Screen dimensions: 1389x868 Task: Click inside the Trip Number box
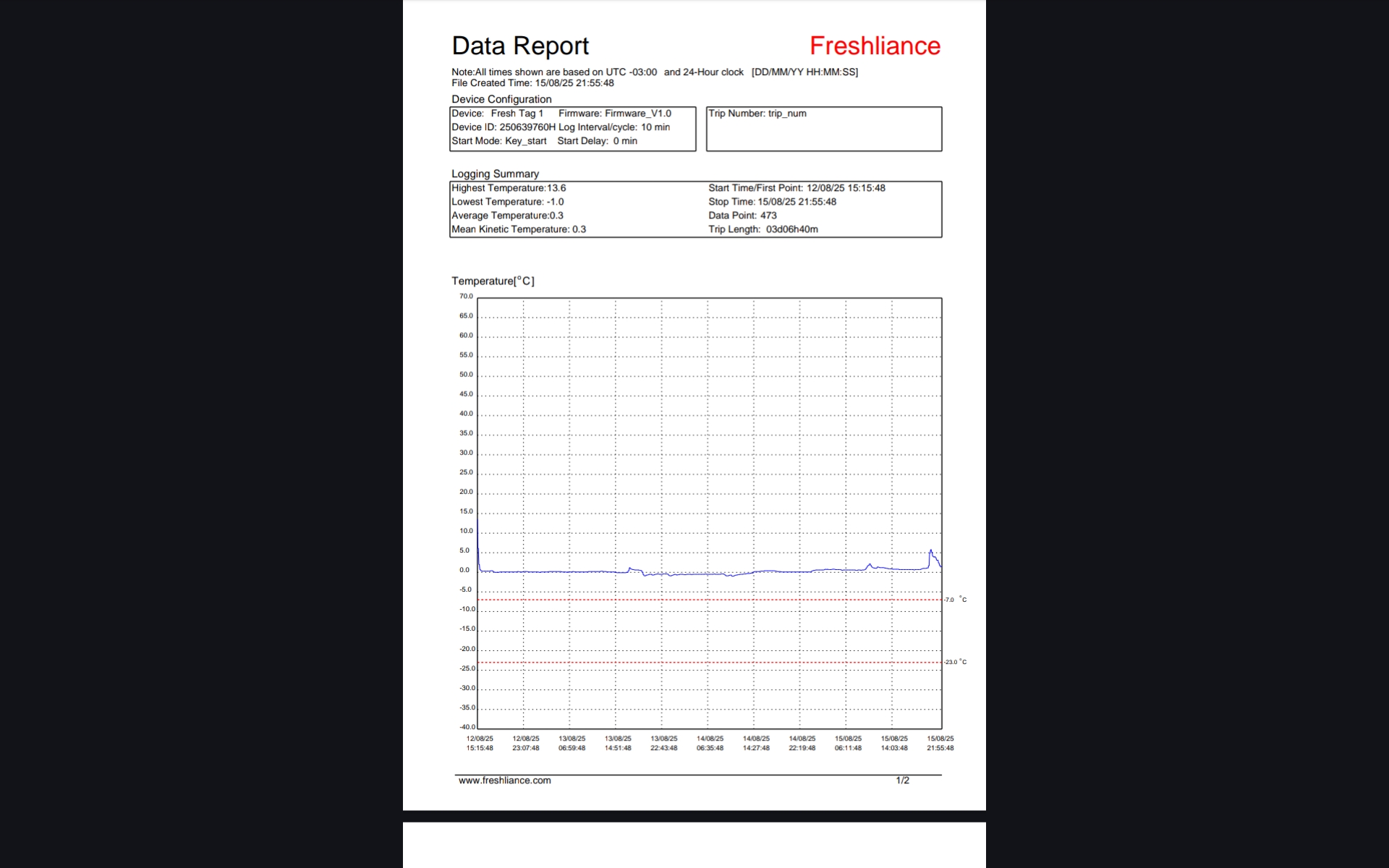coord(823,129)
